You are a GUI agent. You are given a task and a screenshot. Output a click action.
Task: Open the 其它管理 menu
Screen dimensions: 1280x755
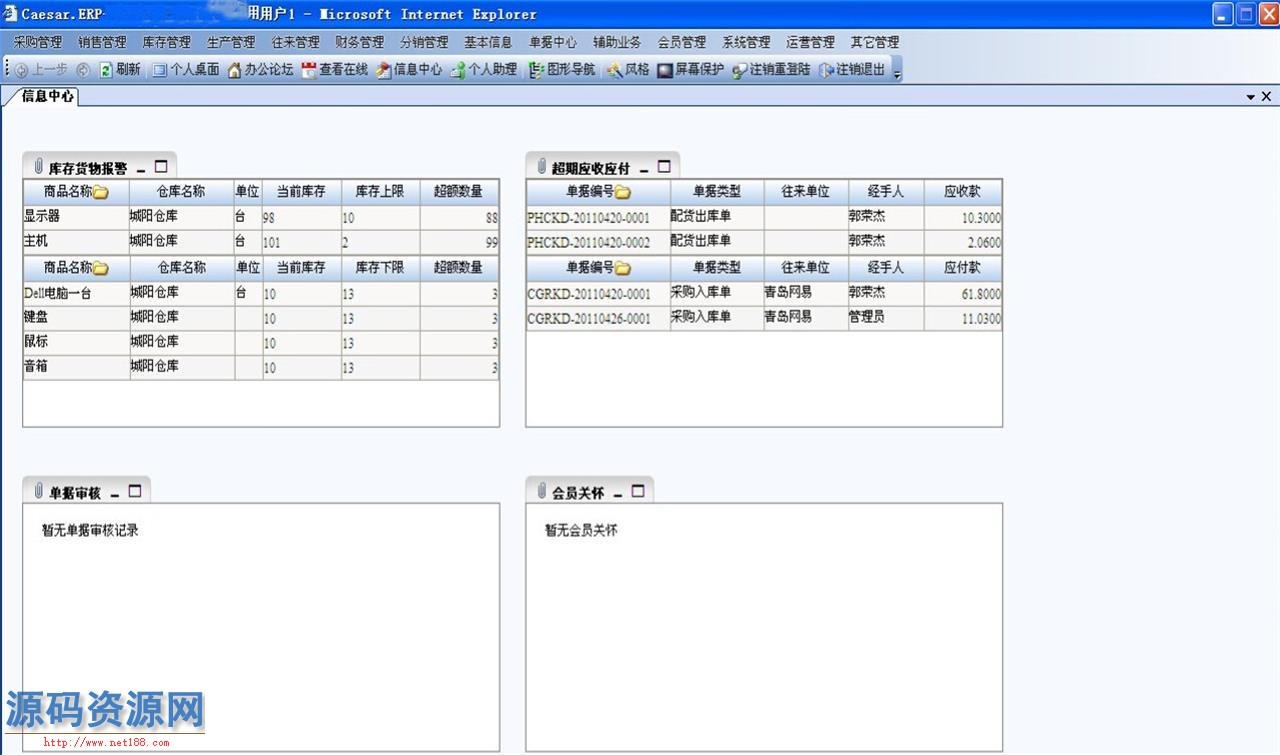pos(875,42)
